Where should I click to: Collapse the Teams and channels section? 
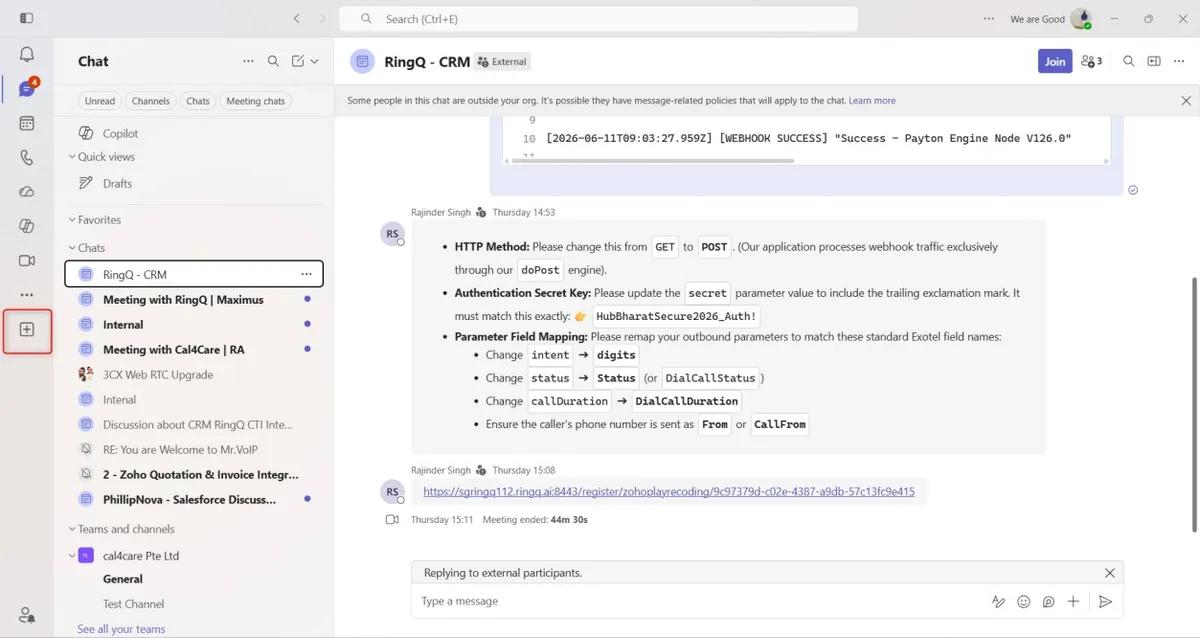click(x=72, y=529)
